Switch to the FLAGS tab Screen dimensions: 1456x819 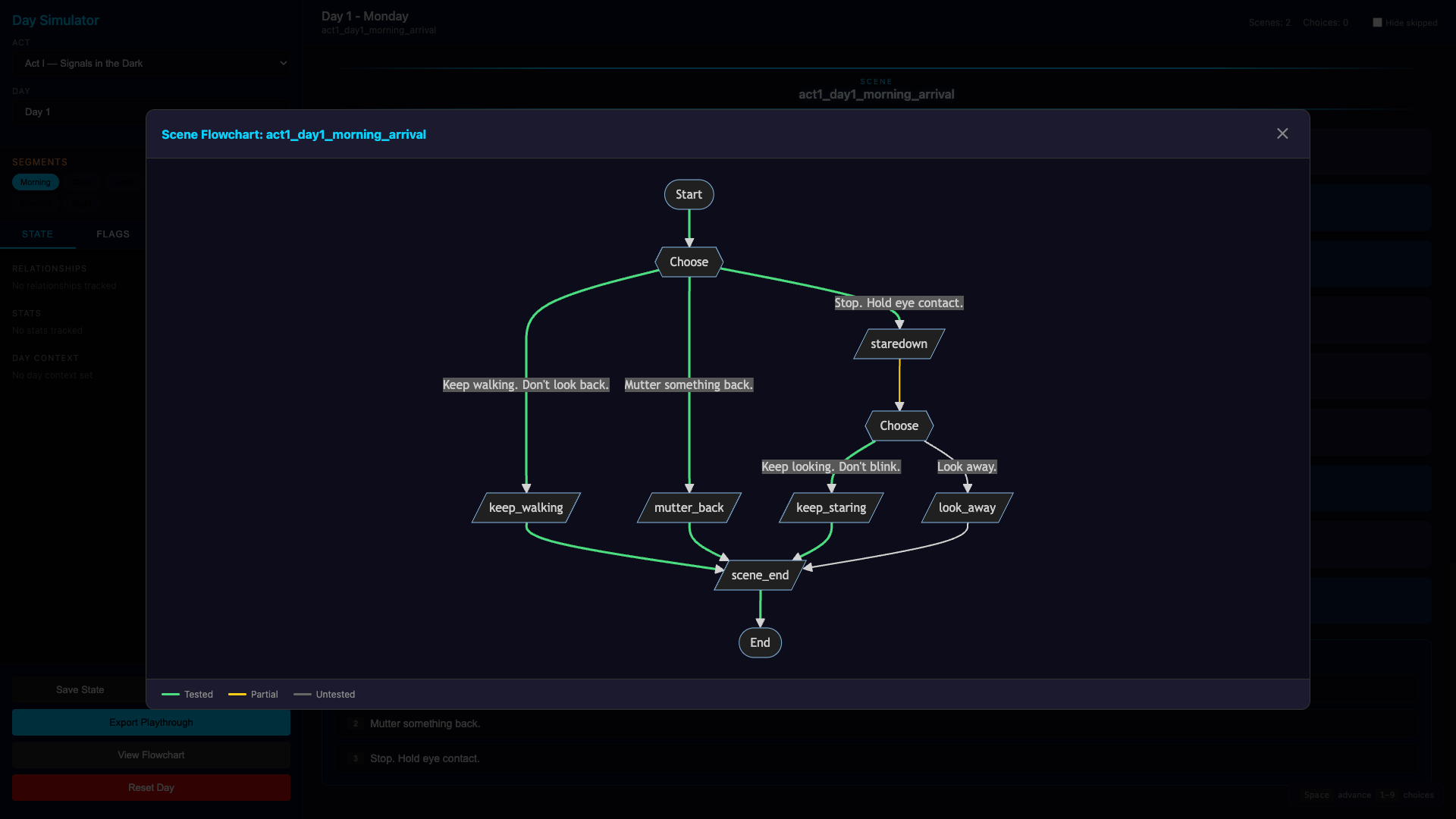[113, 234]
